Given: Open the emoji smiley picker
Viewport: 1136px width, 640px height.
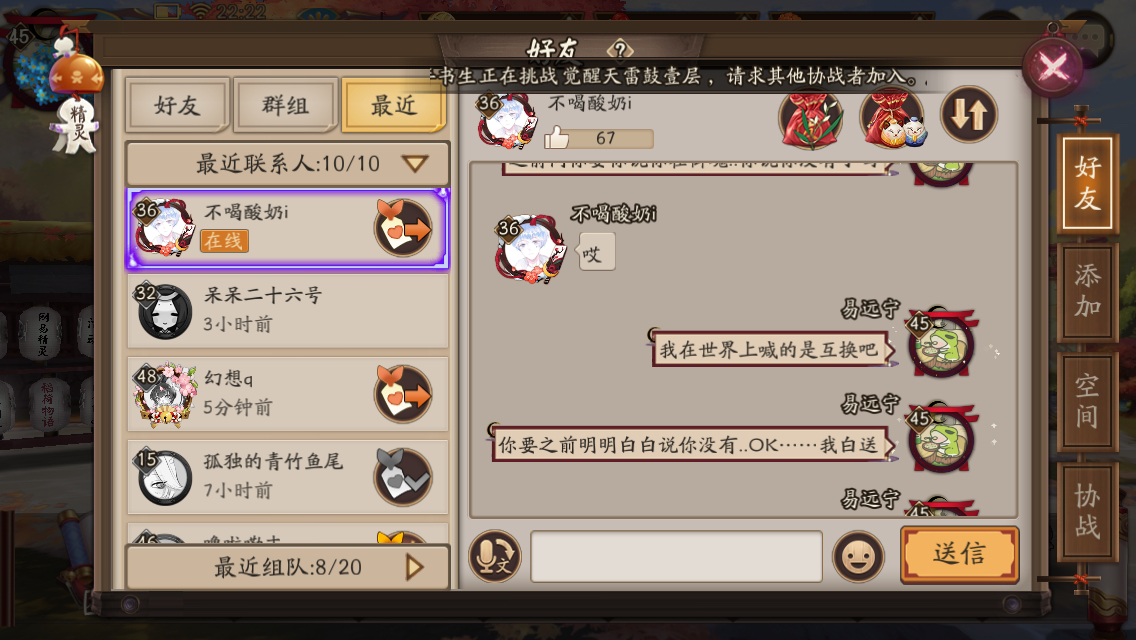Looking at the screenshot, I should tap(859, 557).
